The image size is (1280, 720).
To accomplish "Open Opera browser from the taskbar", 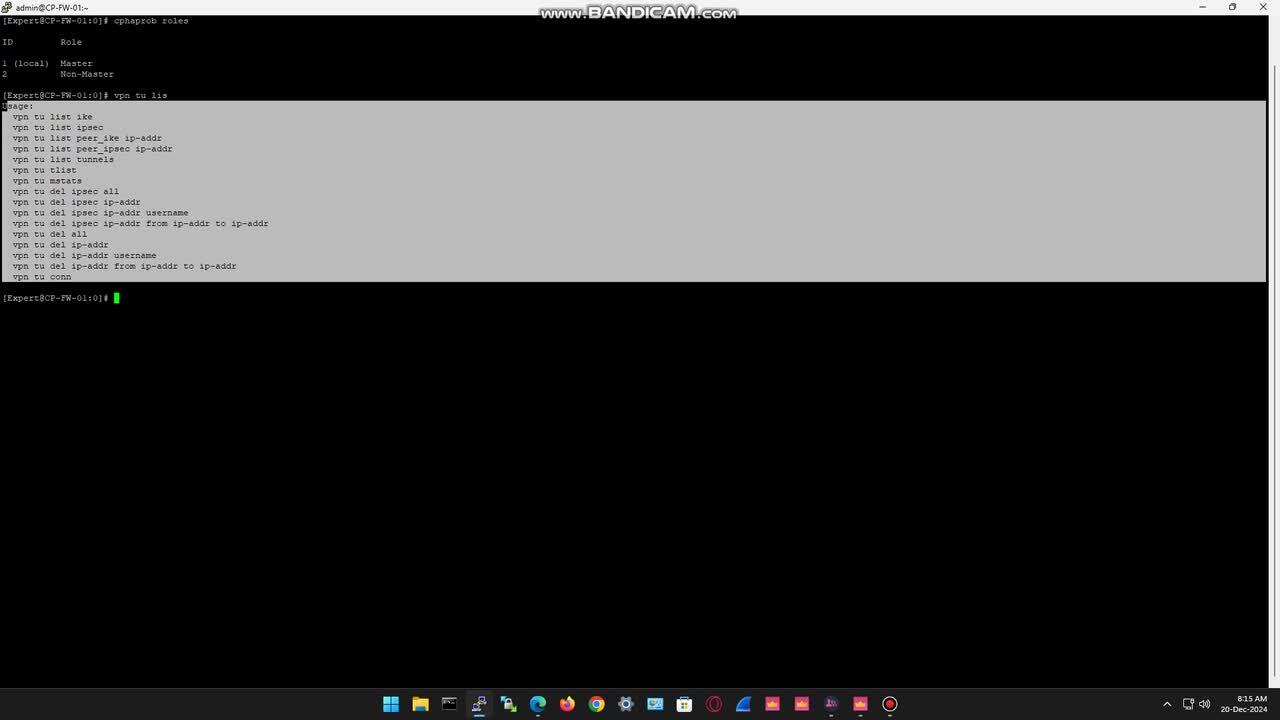I will (x=713, y=703).
